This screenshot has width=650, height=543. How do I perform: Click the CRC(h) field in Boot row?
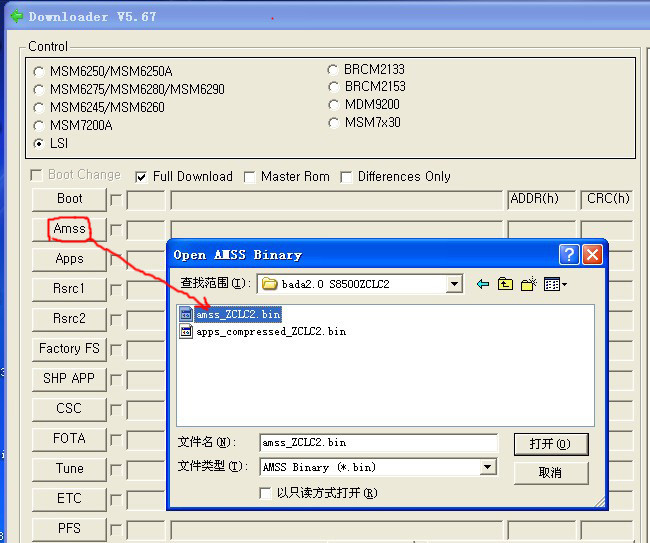pyautogui.click(x=607, y=200)
